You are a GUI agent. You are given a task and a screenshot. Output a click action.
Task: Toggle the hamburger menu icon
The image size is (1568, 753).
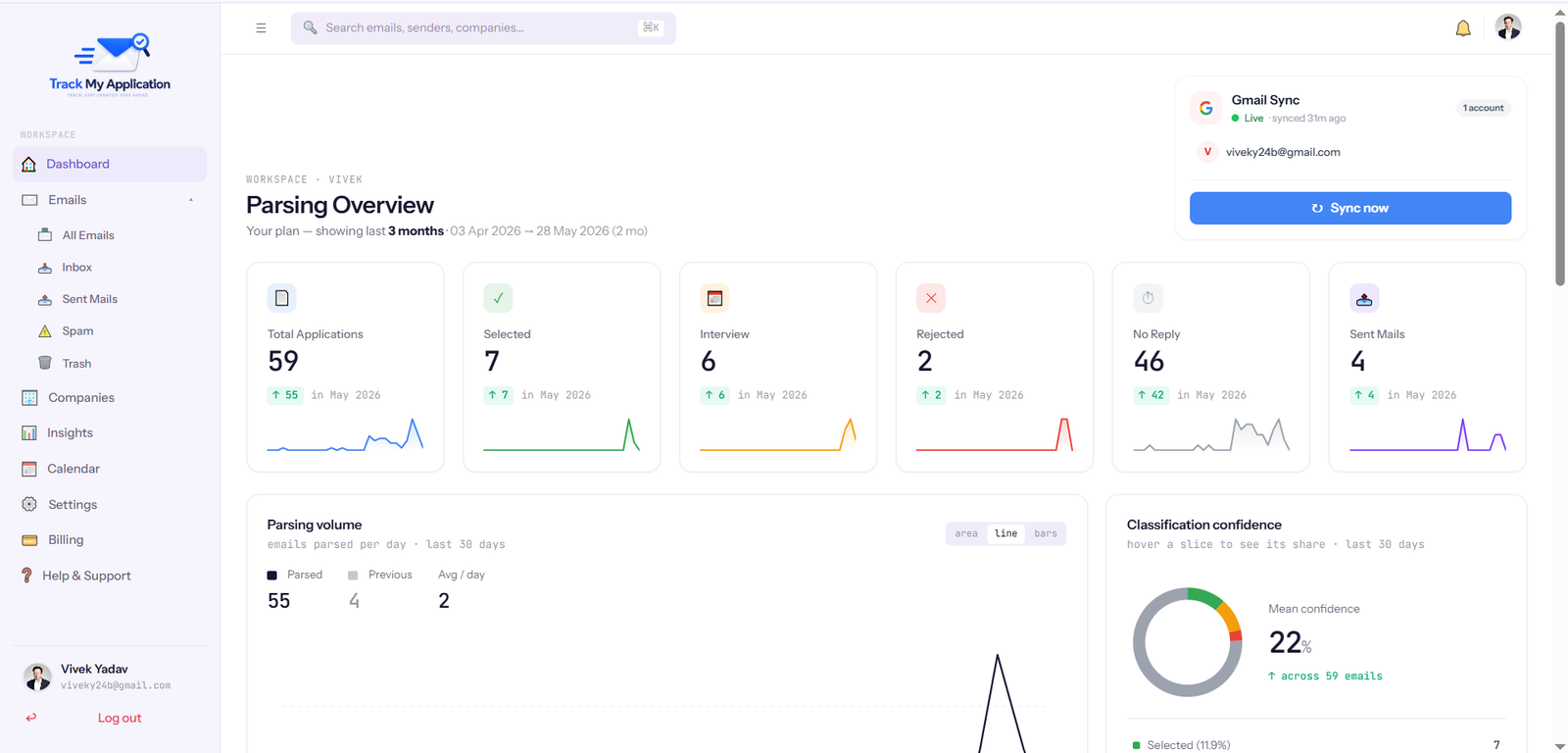[x=261, y=28]
